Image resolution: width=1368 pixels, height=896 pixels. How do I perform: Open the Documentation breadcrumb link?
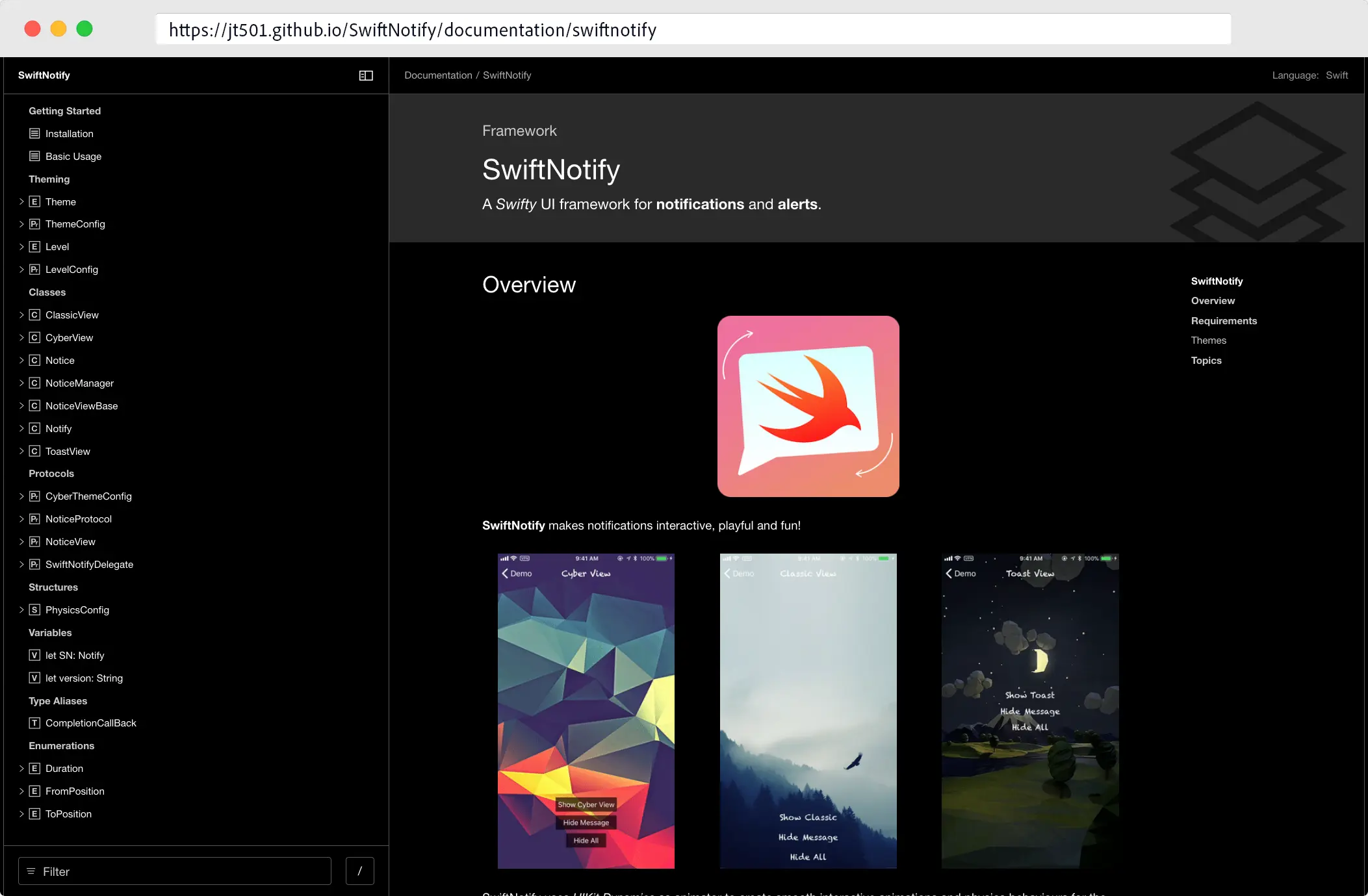438,75
